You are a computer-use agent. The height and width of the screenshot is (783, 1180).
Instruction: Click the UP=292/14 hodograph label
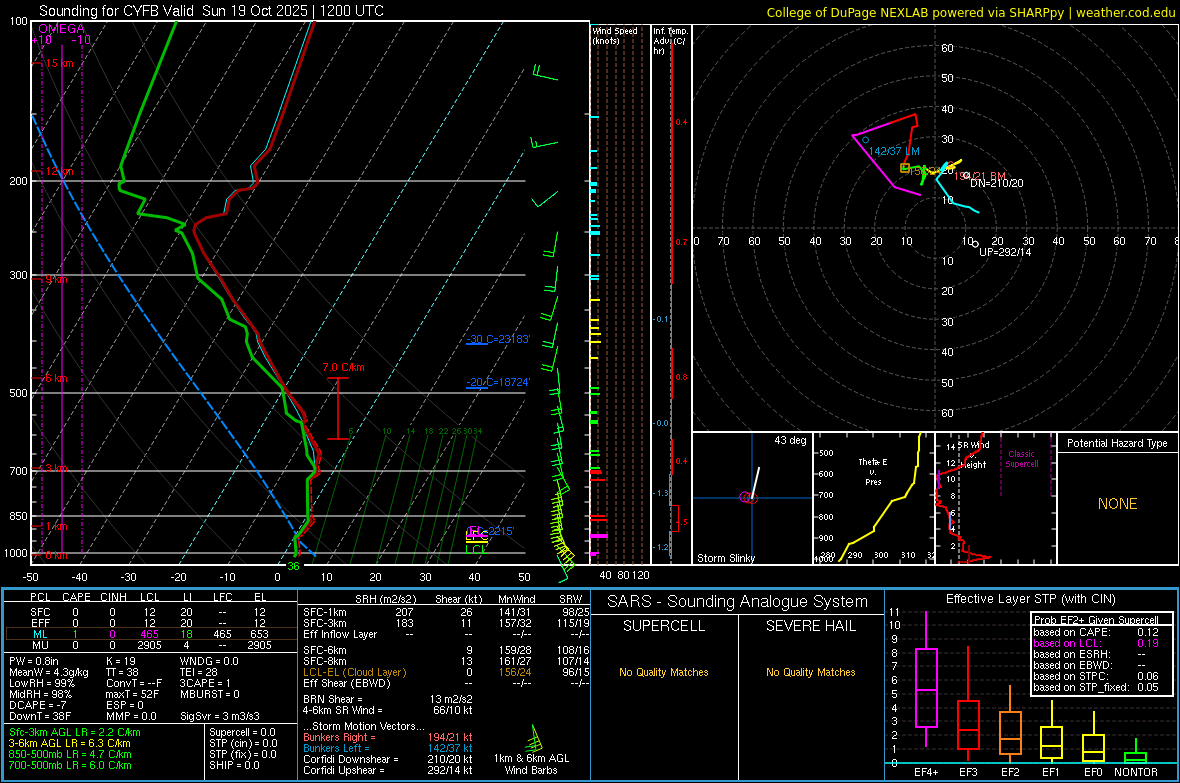point(1005,252)
